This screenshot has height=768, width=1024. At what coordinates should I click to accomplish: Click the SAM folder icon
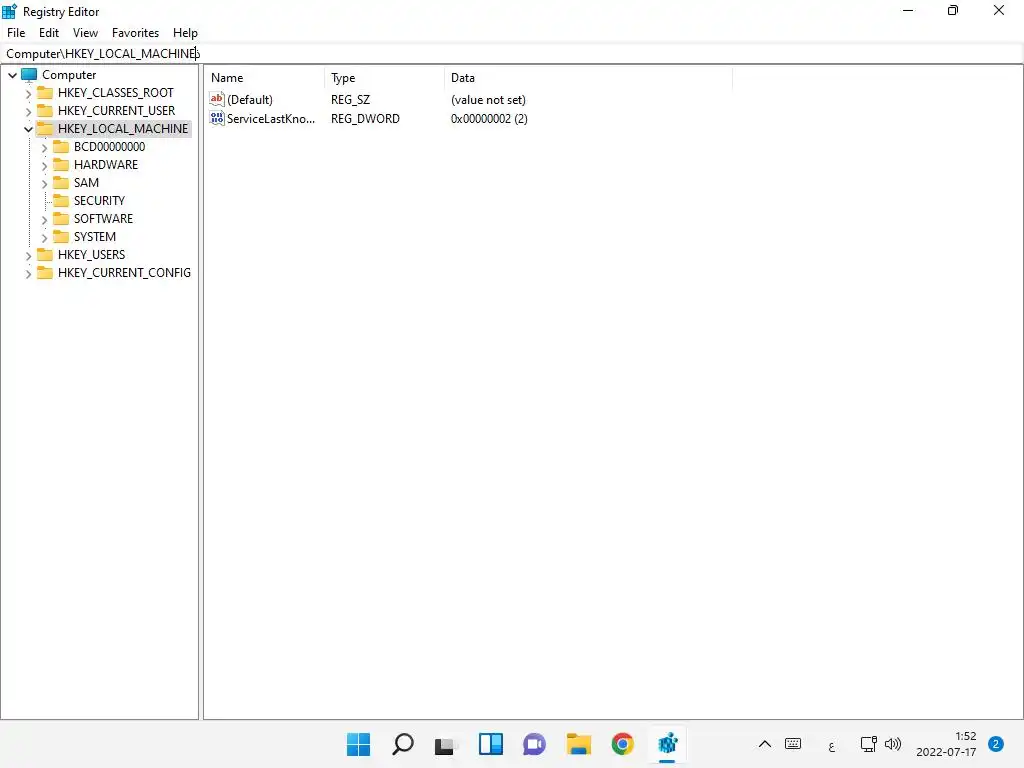tap(61, 182)
